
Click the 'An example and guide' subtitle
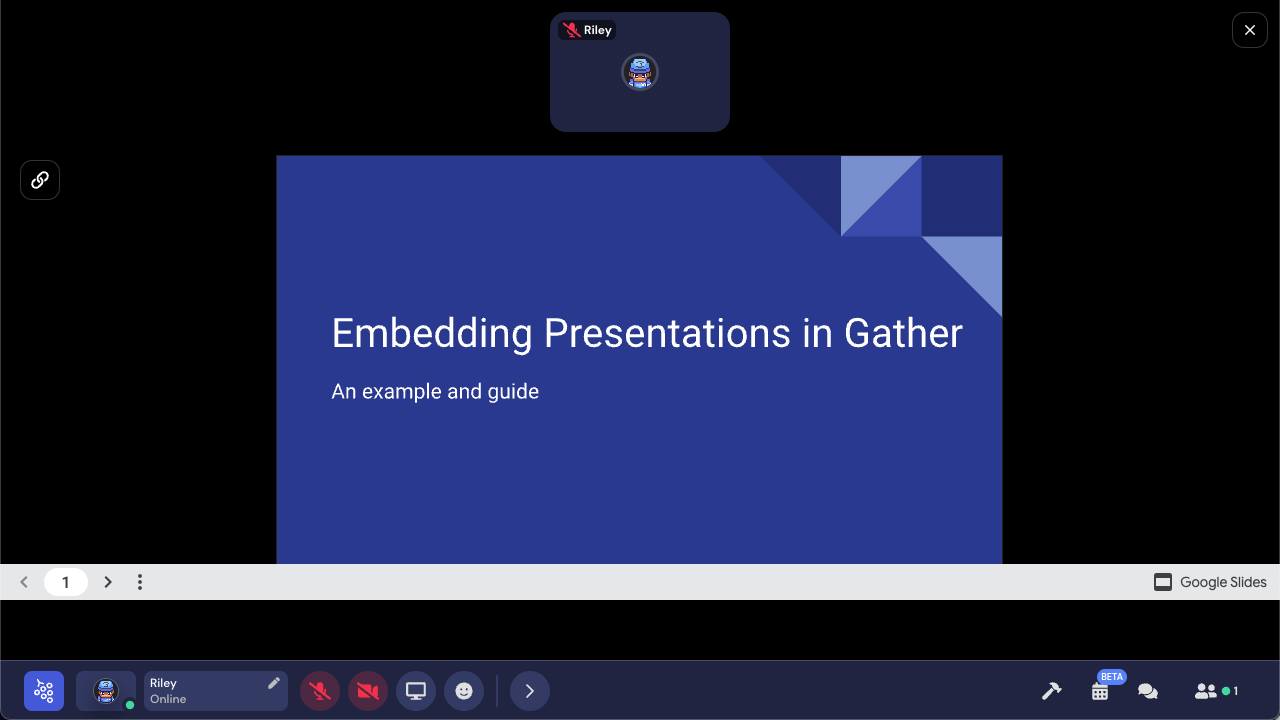pyautogui.click(x=435, y=391)
